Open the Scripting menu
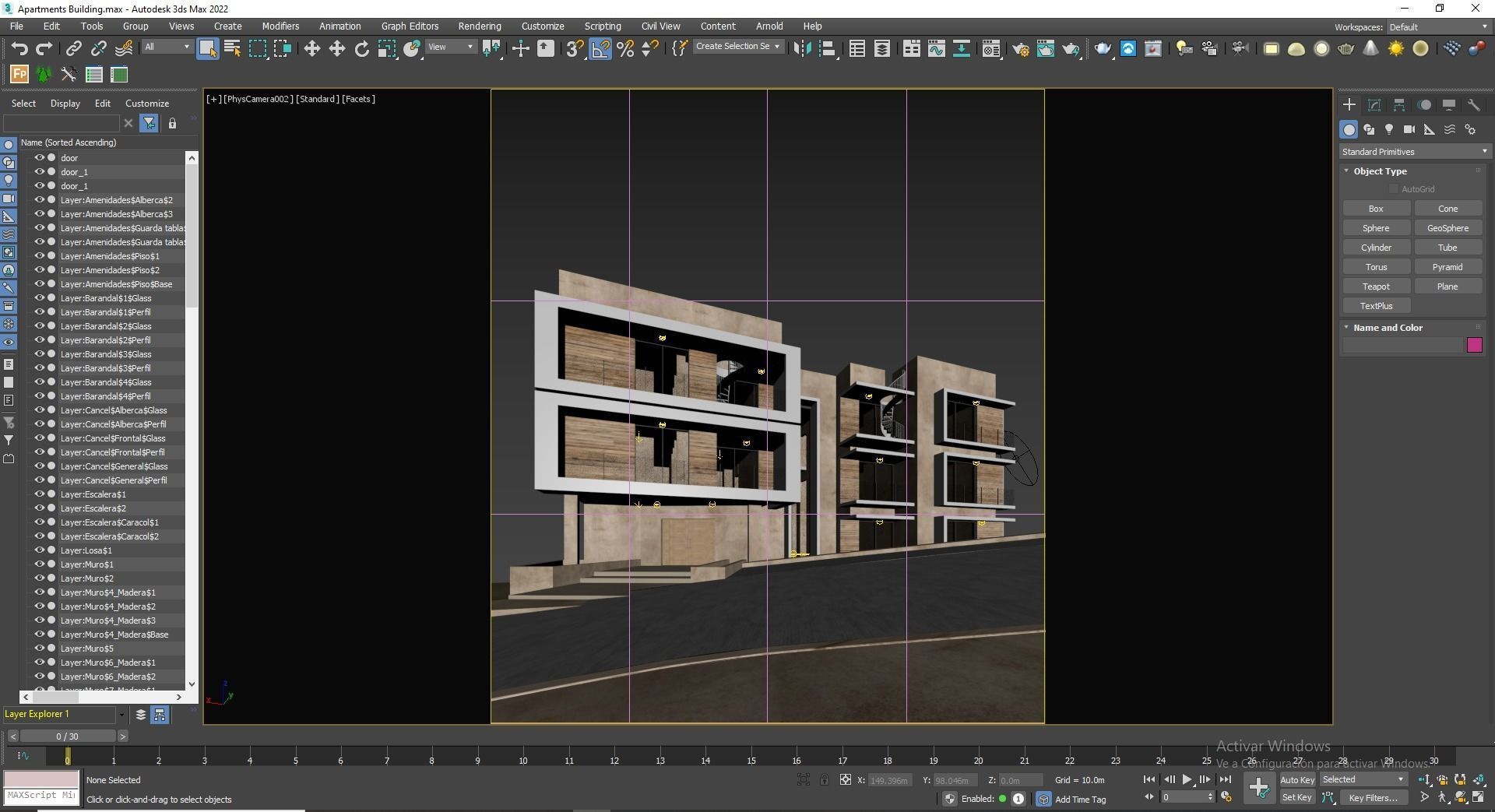 tap(603, 26)
